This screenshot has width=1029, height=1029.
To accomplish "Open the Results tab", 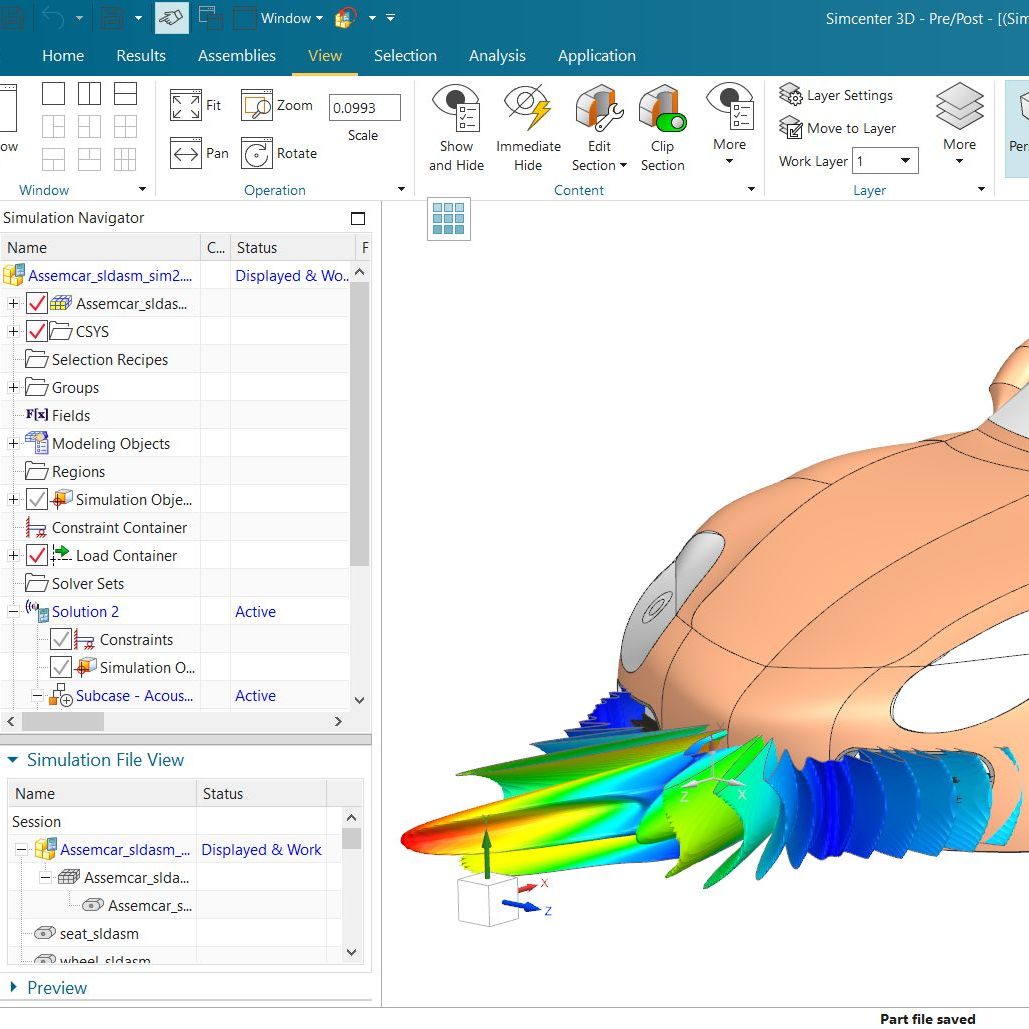I will pos(141,56).
